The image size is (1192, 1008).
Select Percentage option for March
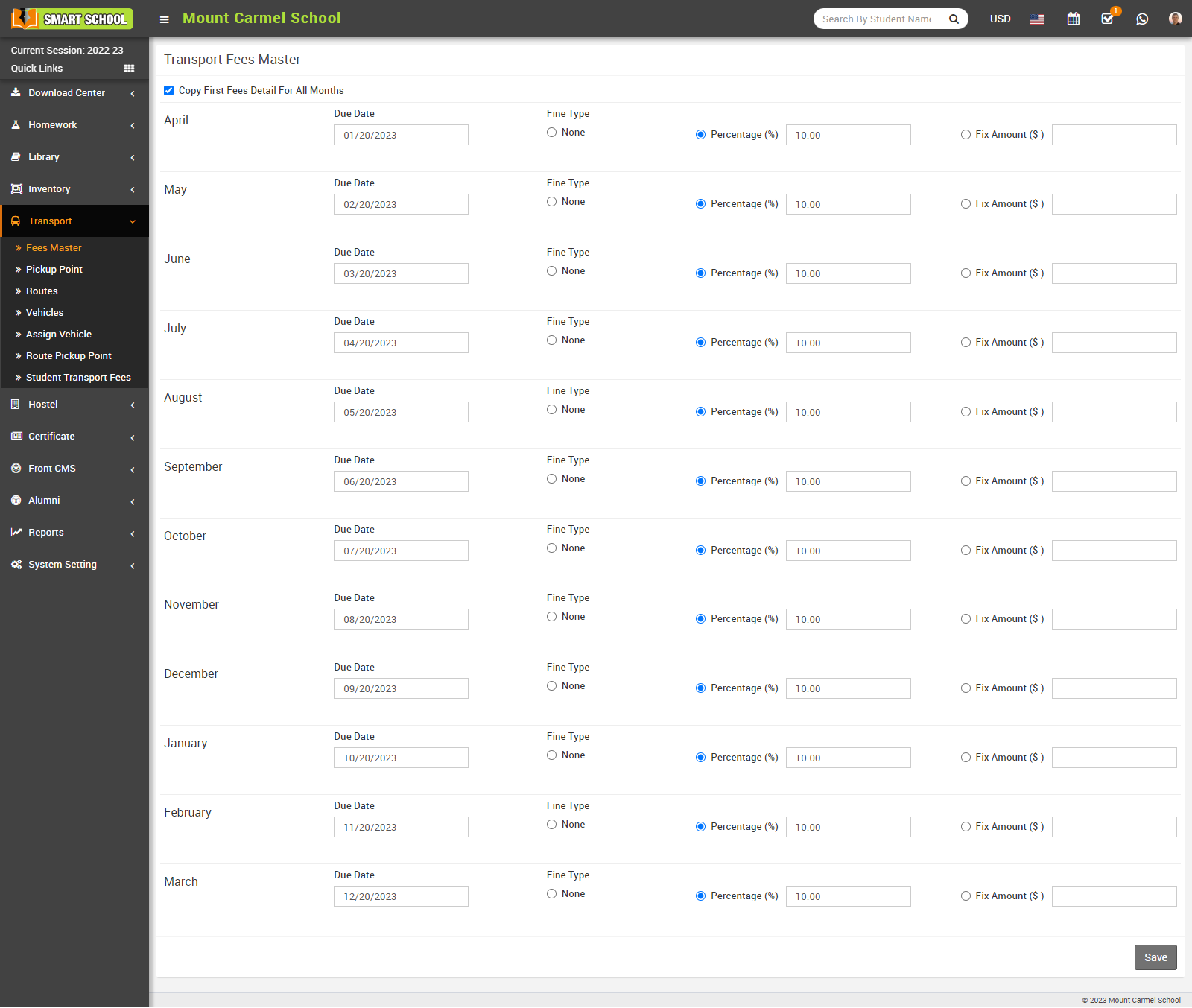700,896
